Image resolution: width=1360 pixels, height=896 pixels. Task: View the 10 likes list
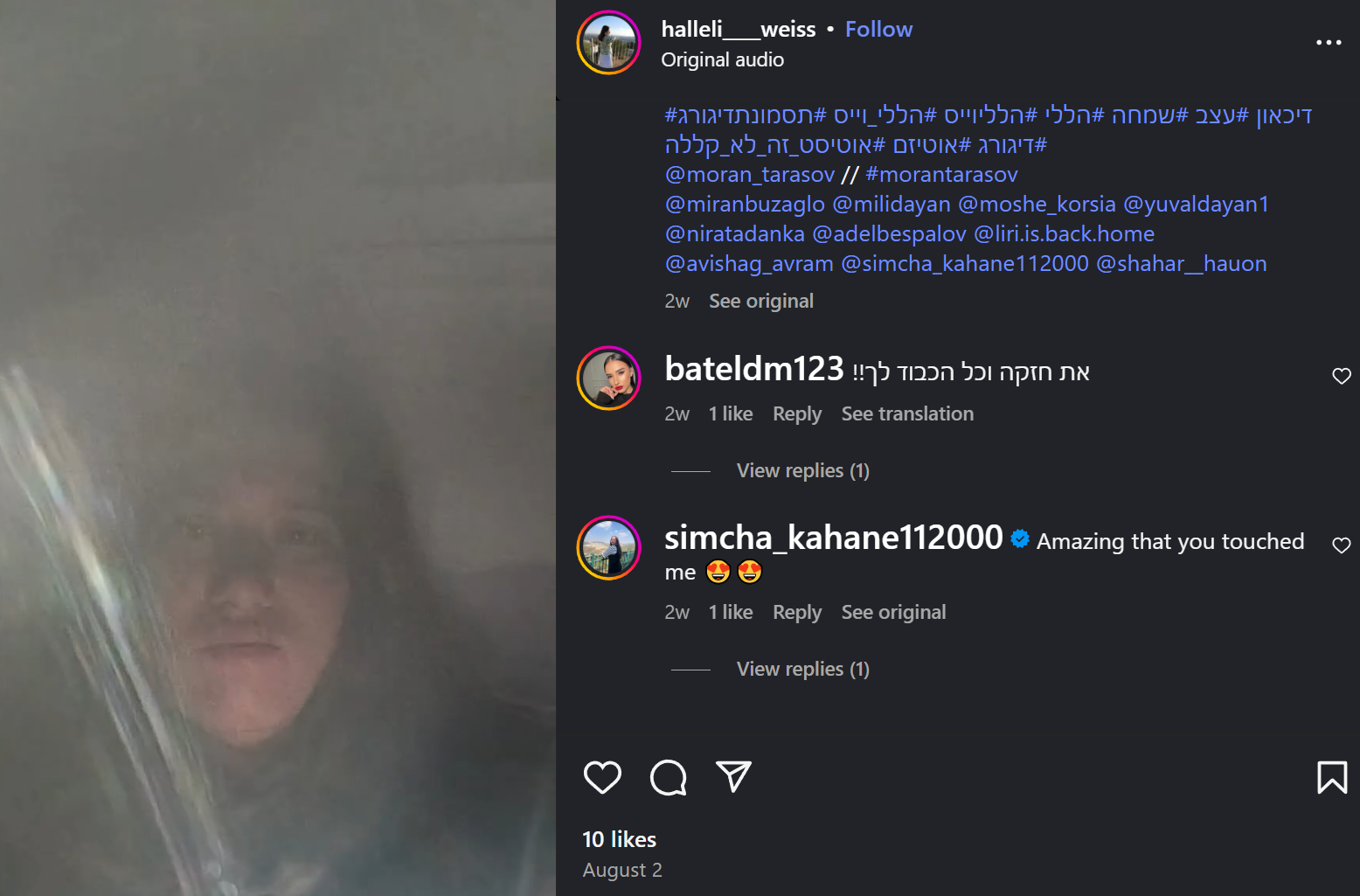pos(619,839)
